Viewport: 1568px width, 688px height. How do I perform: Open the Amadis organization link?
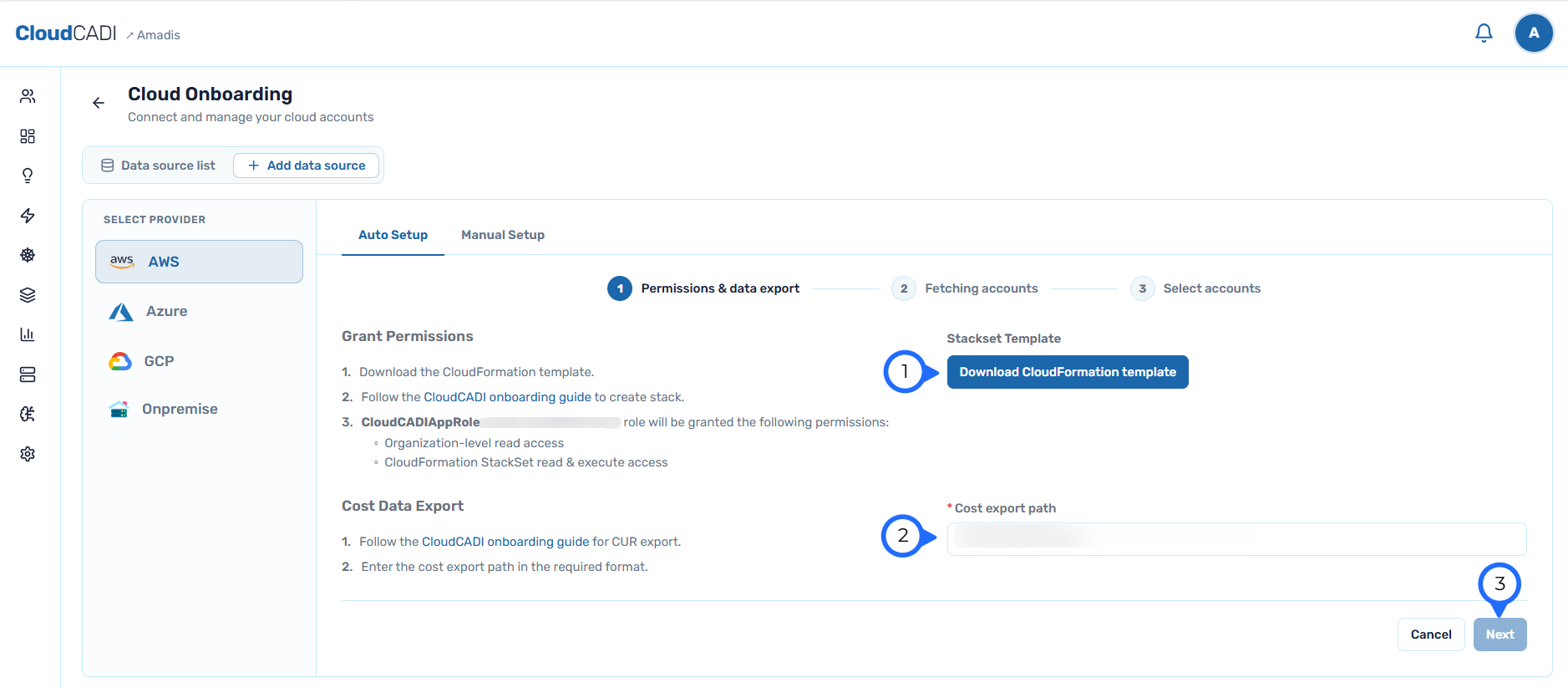coord(154,35)
